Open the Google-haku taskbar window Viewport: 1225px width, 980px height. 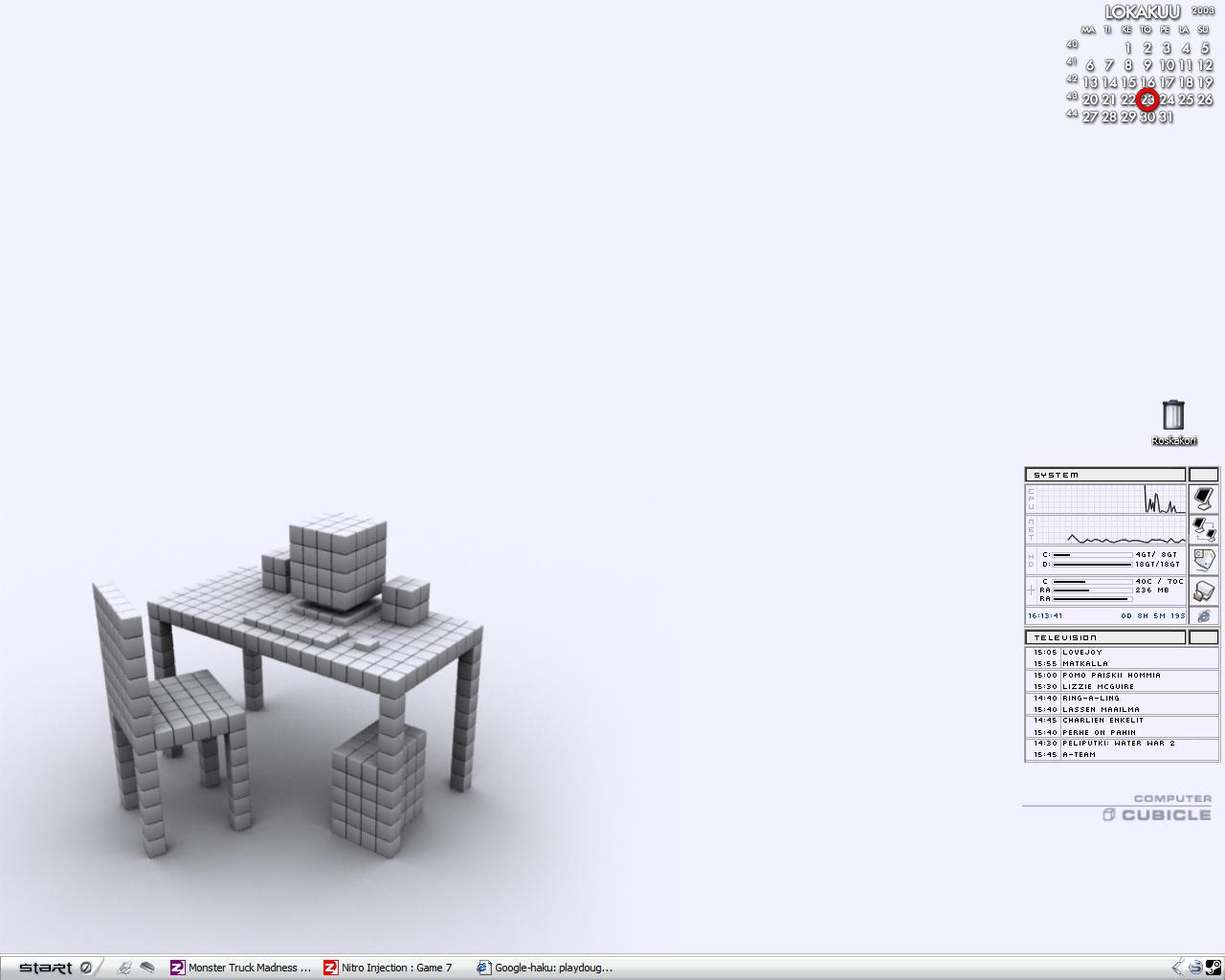(546, 968)
